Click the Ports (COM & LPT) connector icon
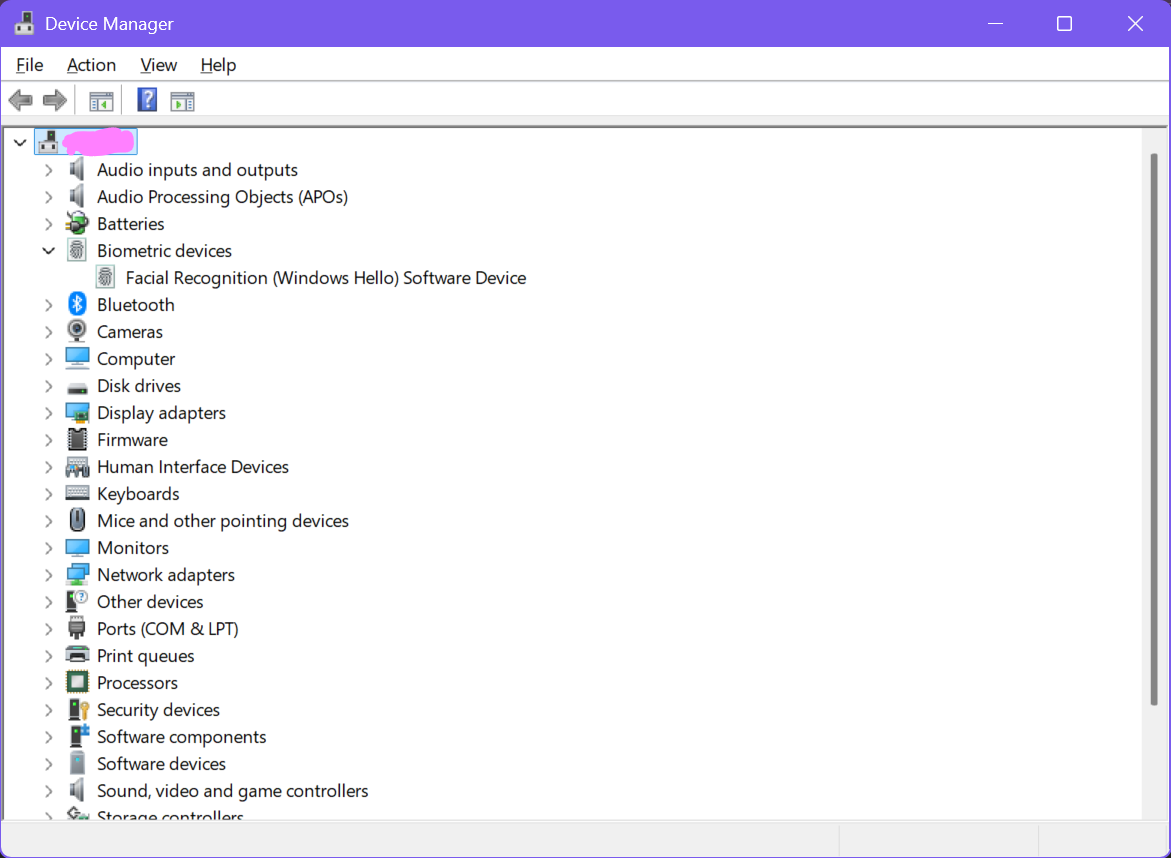Viewport: 1171px width, 858px height. click(77, 628)
